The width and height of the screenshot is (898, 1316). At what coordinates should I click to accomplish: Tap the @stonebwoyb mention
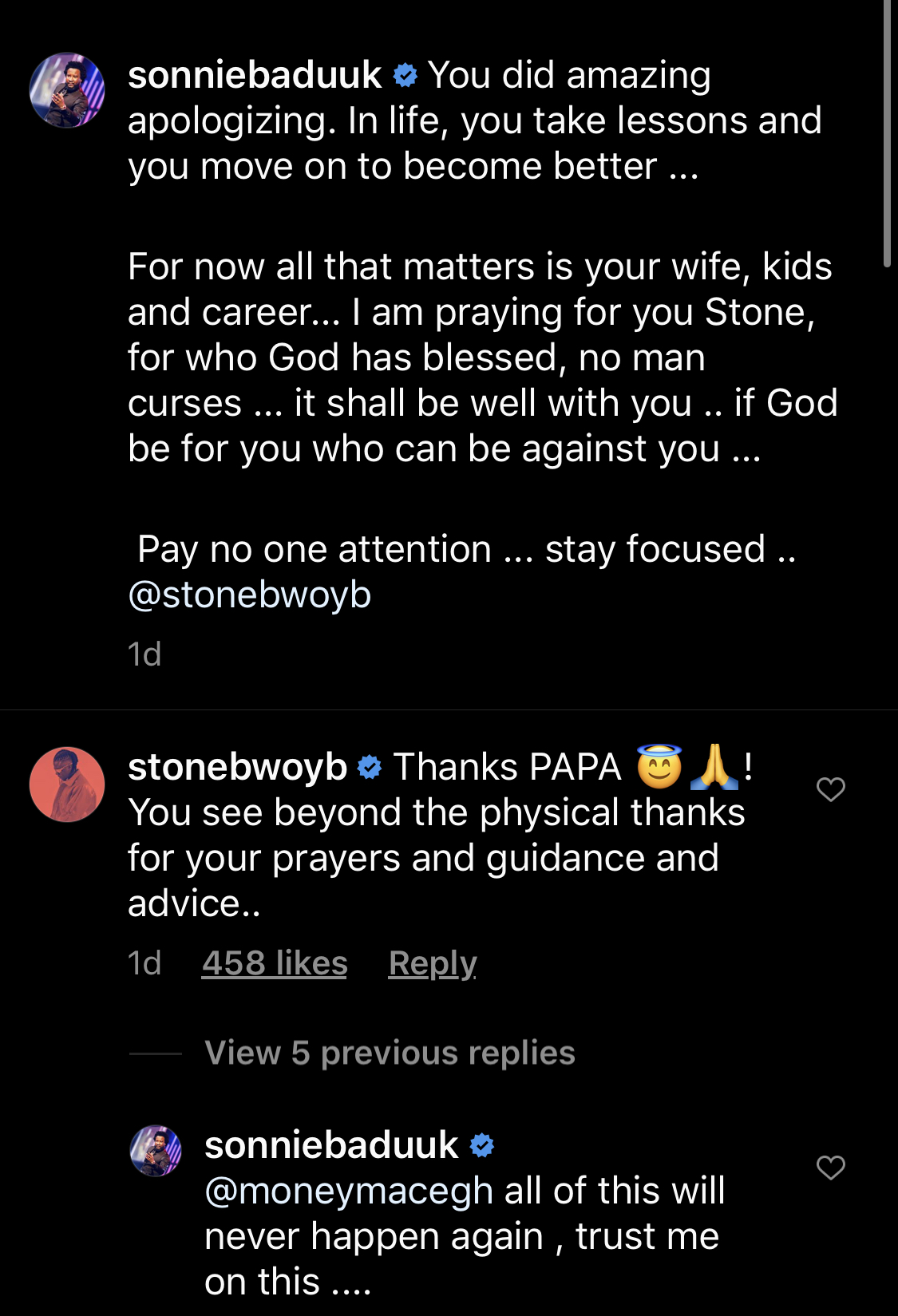click(250, 595)
